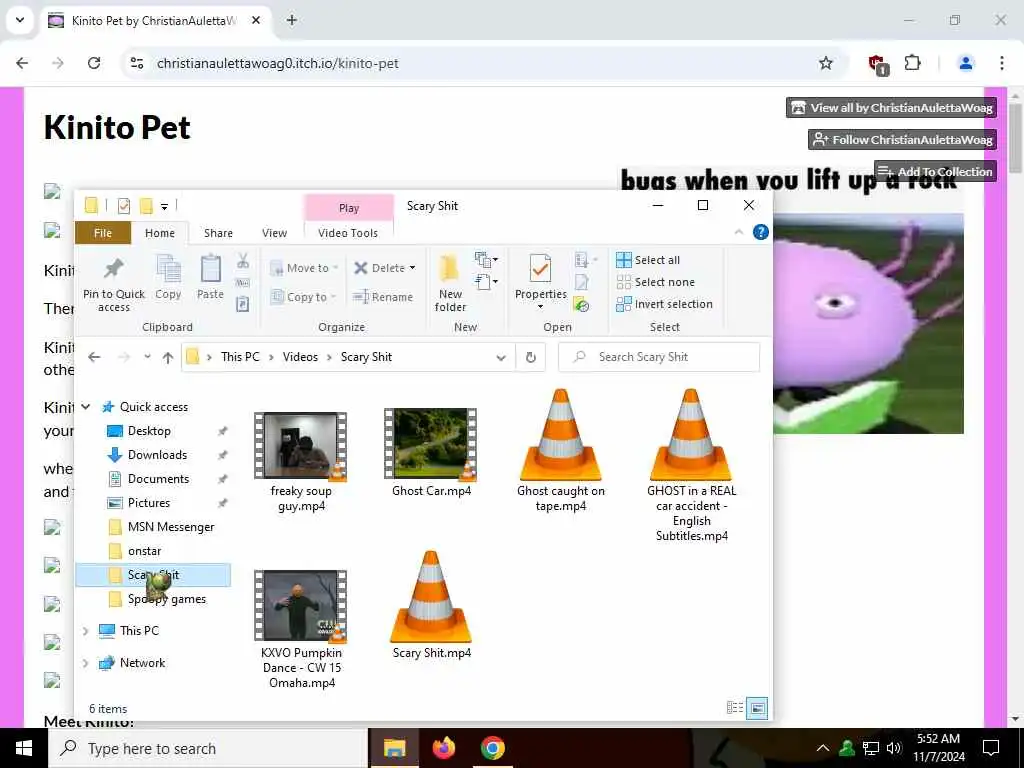
Task: Open Recent locations dropdown arrow
Action: (x=148, y=357)
